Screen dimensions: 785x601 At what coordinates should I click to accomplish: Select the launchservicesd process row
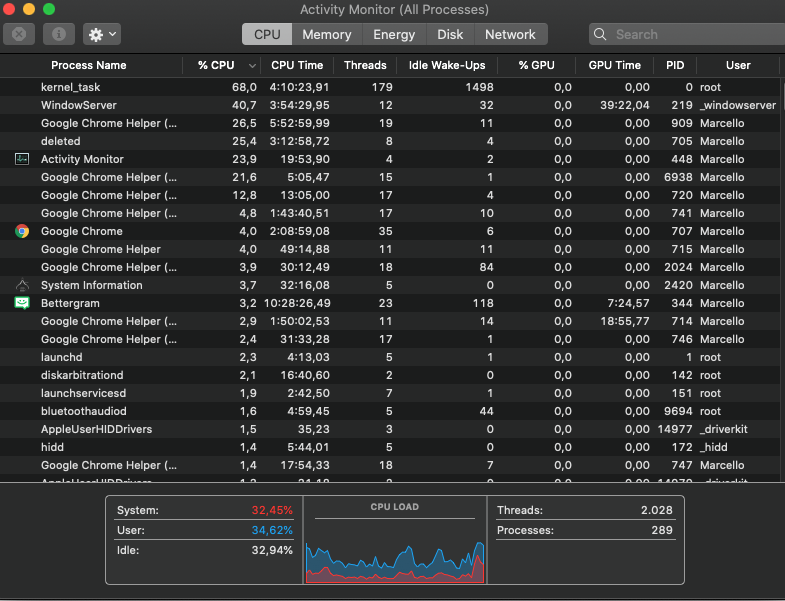pos(390,394)
